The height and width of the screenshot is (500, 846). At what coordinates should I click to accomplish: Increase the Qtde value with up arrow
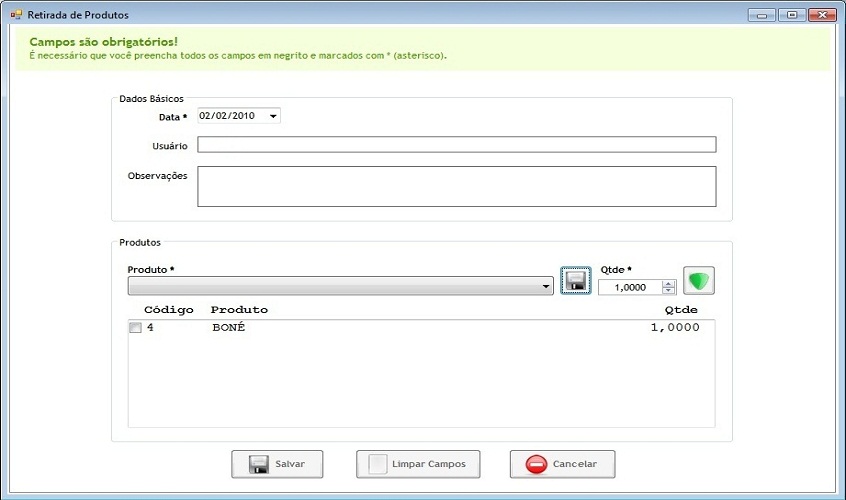tap(668, 284)
